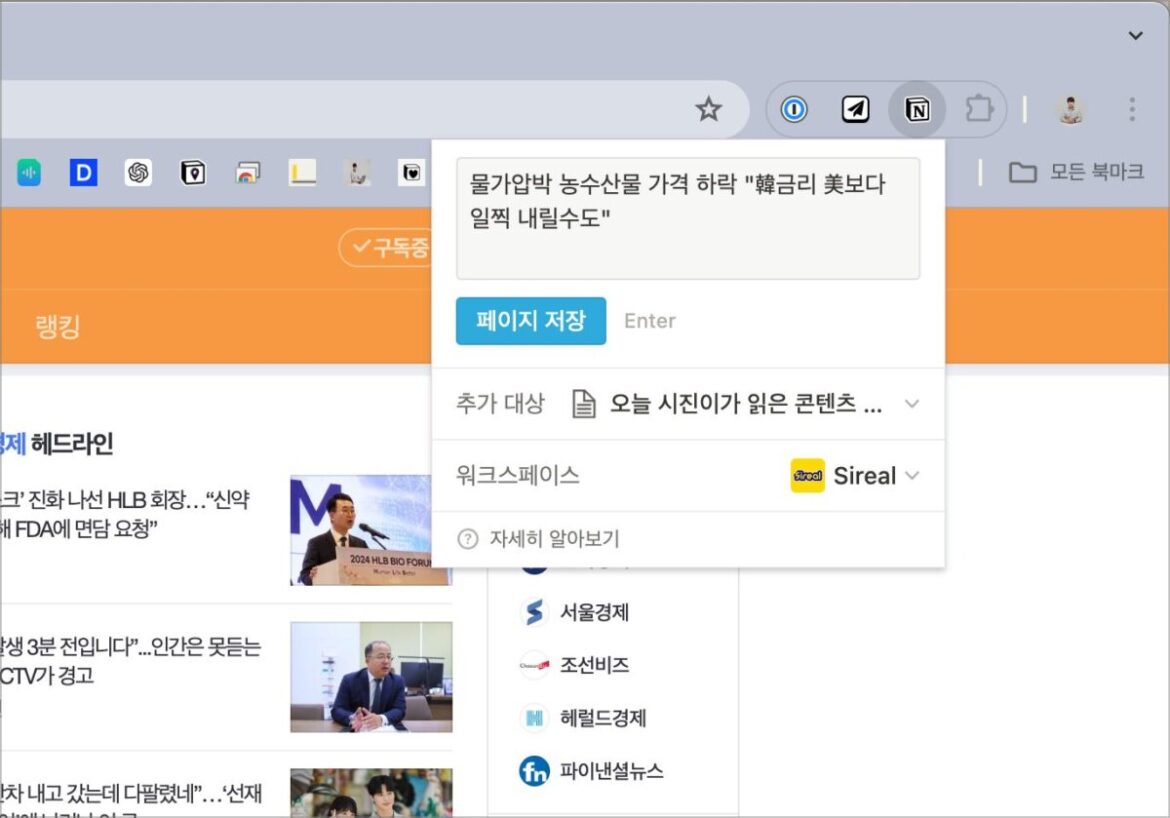Open the 모든 북마크 folder

1076,173
